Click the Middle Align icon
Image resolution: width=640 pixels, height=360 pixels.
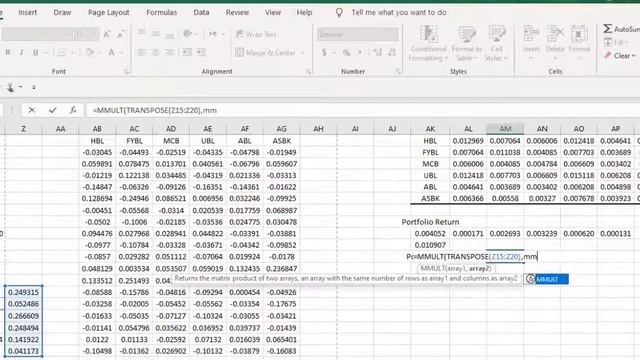156,34
